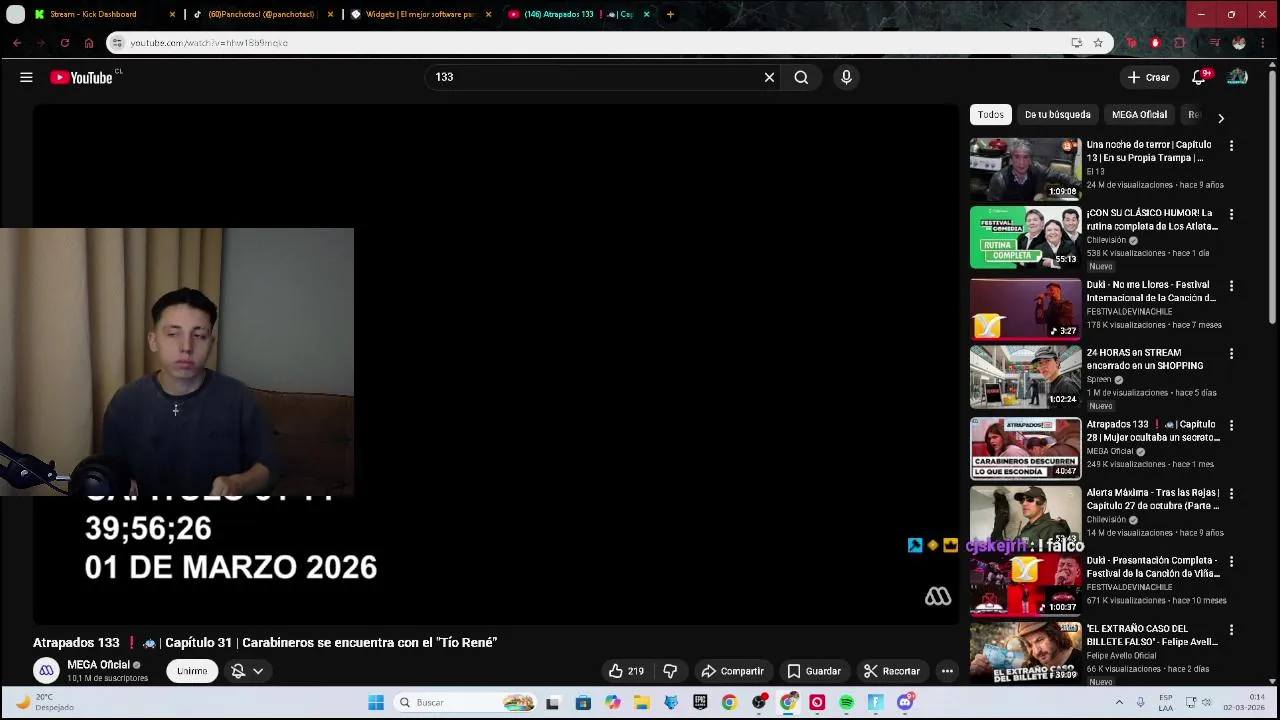Open the Duki No me Llores title
The height and width of the screenshot is (720, 1280).
click(x=1151, y=291)
